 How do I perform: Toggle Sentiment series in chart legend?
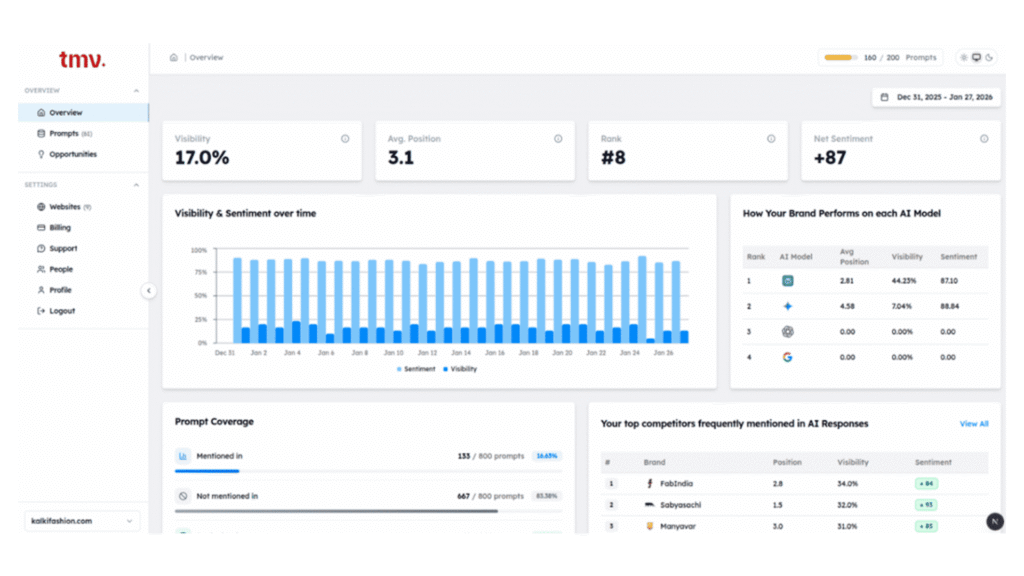pos(416,369)
